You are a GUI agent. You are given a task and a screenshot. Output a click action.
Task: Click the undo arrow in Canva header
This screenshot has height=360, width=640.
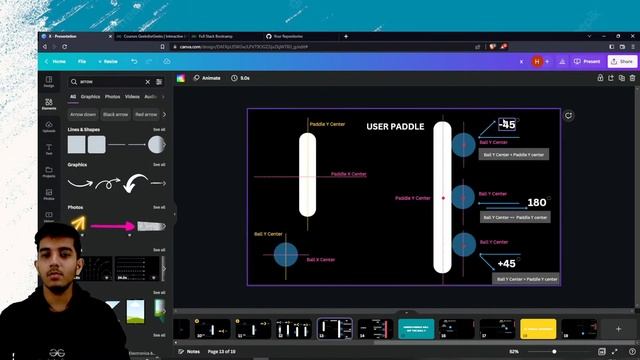pyautogui.click(x=134, y=61)
